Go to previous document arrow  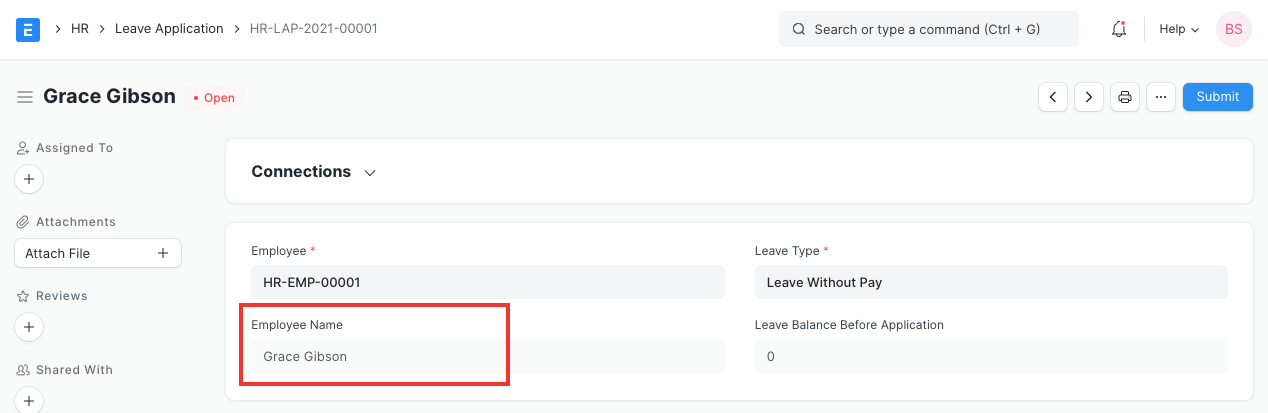(x=1053, y=97)
